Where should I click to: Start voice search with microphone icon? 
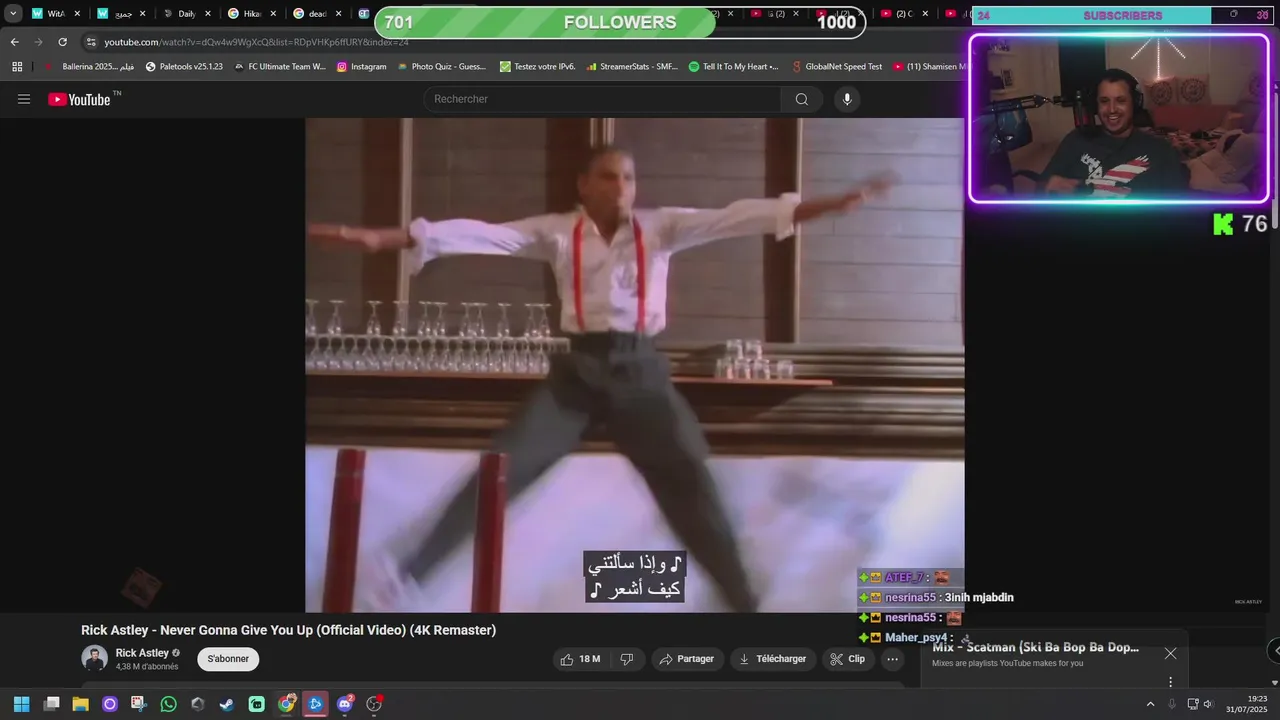point(847,99)
